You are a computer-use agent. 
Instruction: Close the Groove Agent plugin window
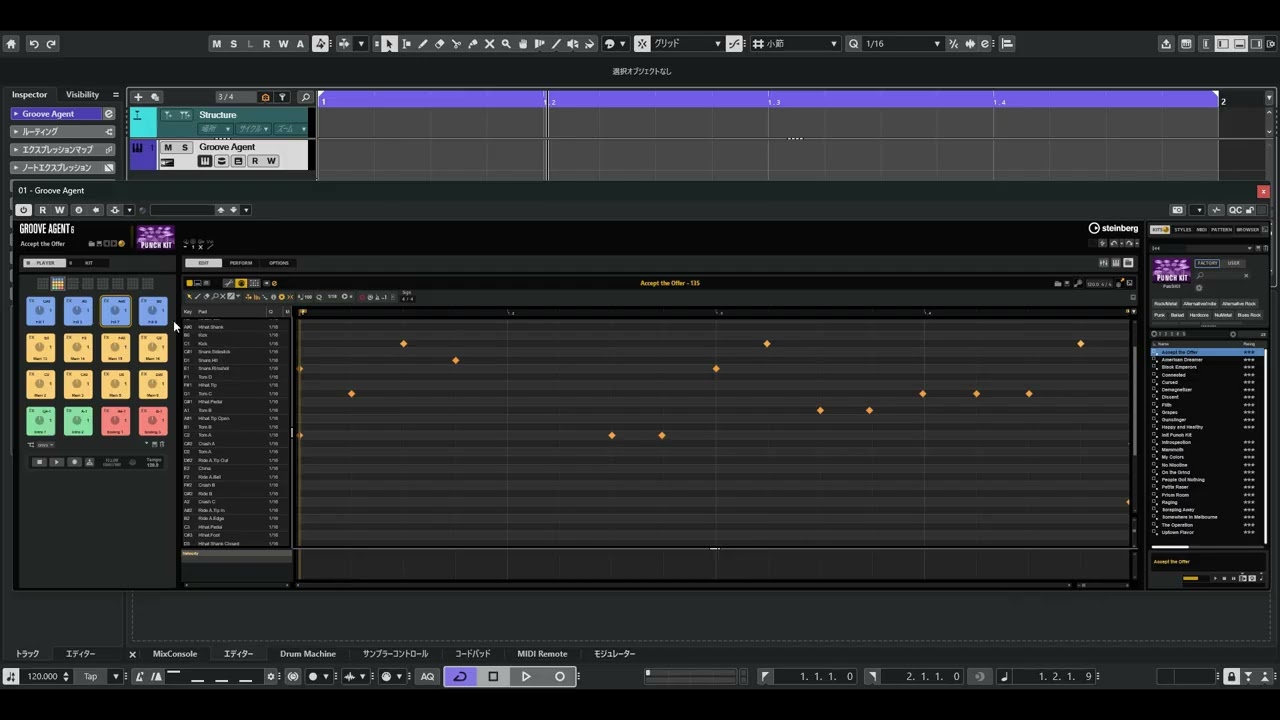[1263, 191]
